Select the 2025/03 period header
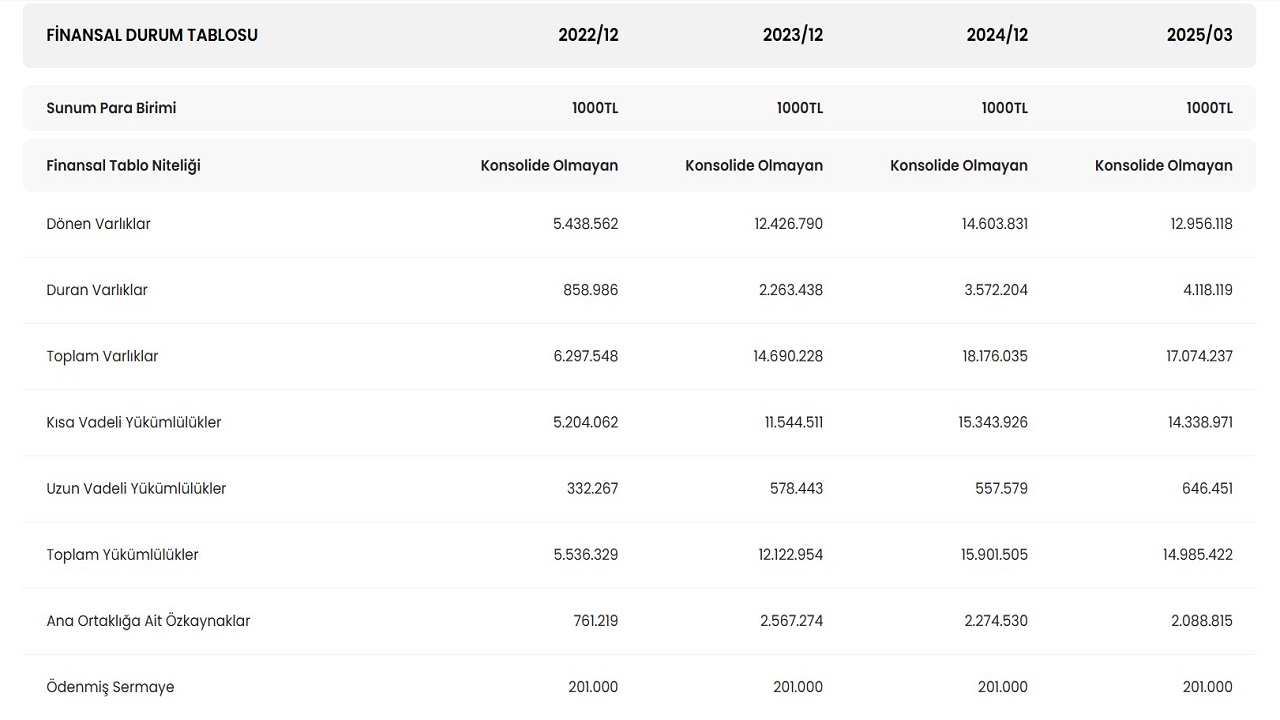The height and width of the screenshot is (720, 1280). tap(1199, 35)
